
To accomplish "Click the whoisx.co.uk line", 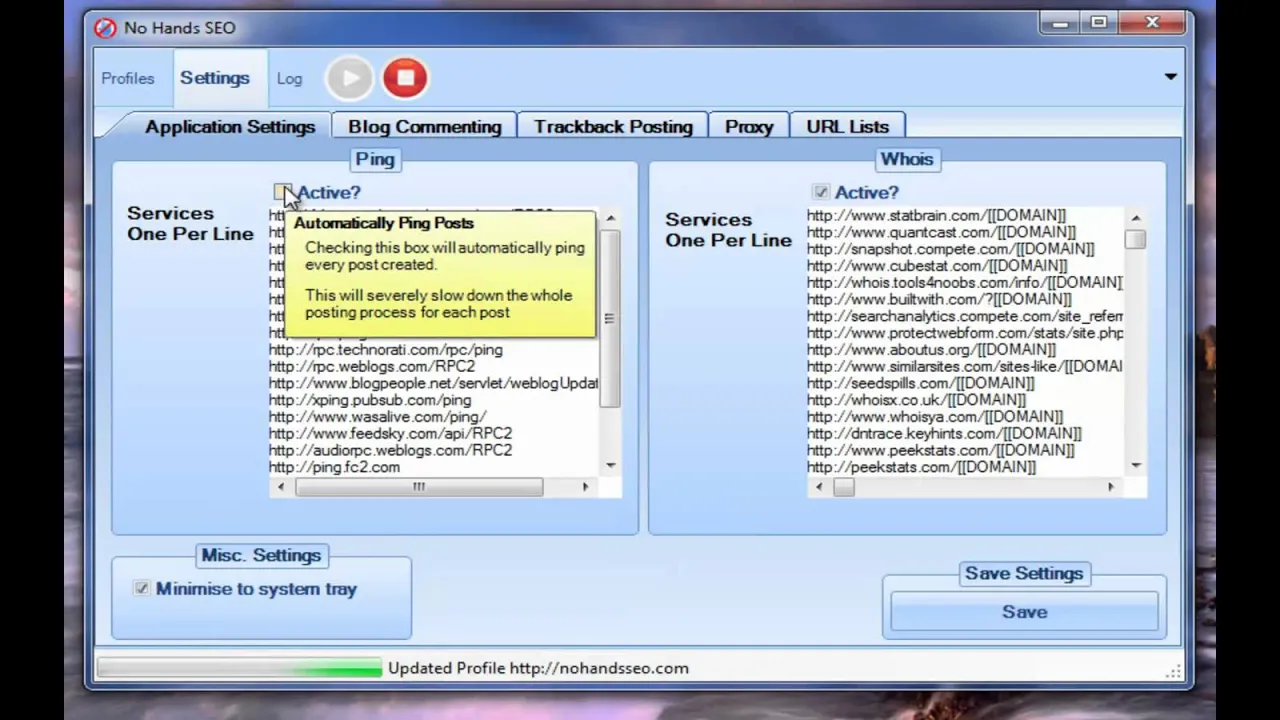I will click(x=916, y=400).
